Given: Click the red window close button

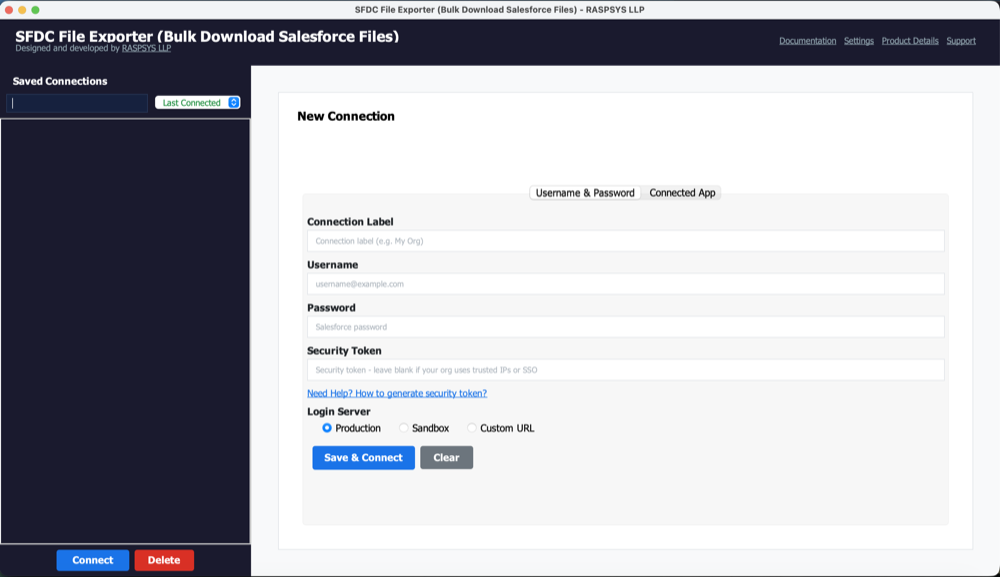Looking at the screenshot, I should click(x=9, y=10).
